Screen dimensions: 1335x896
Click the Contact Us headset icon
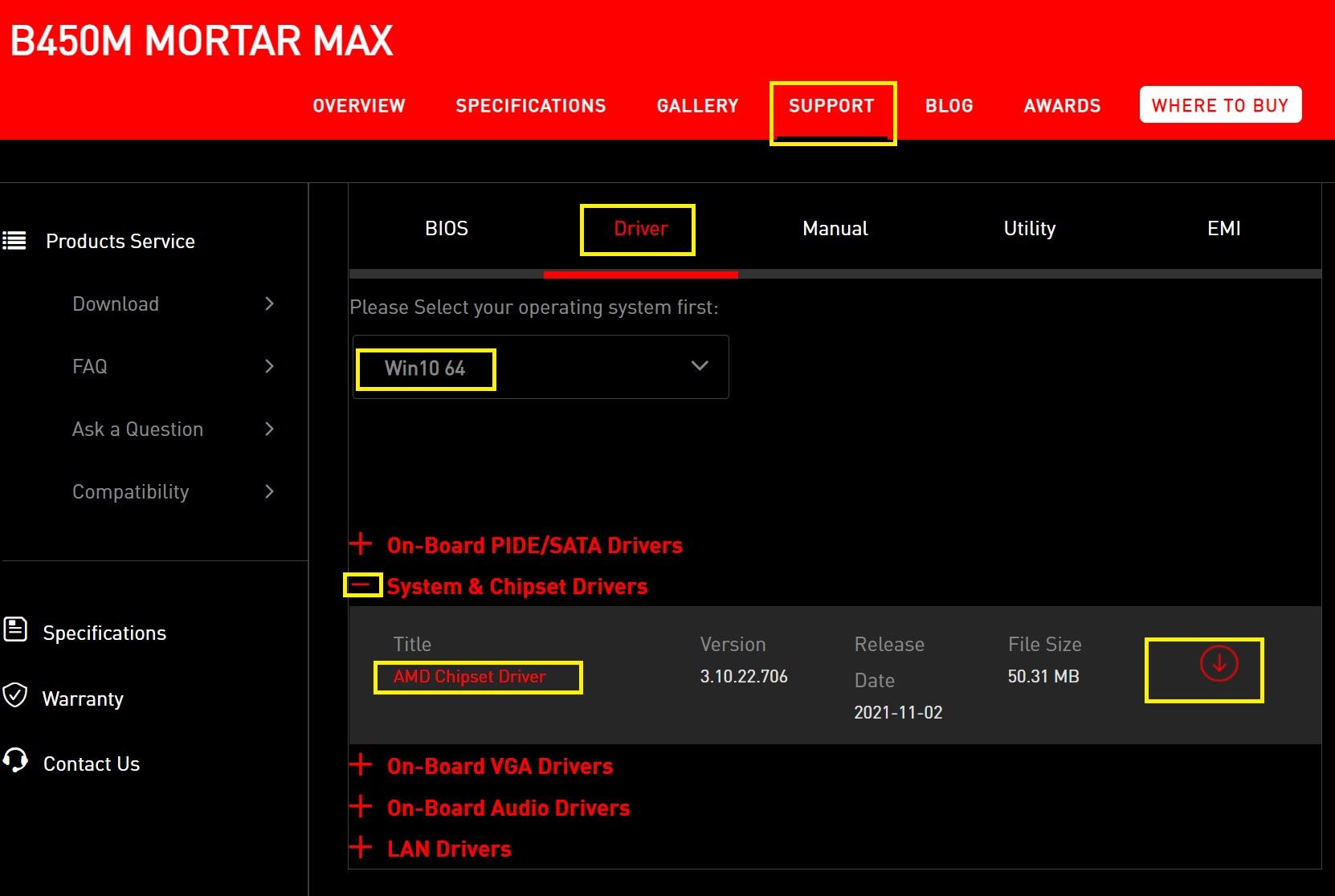coord(15,760)
